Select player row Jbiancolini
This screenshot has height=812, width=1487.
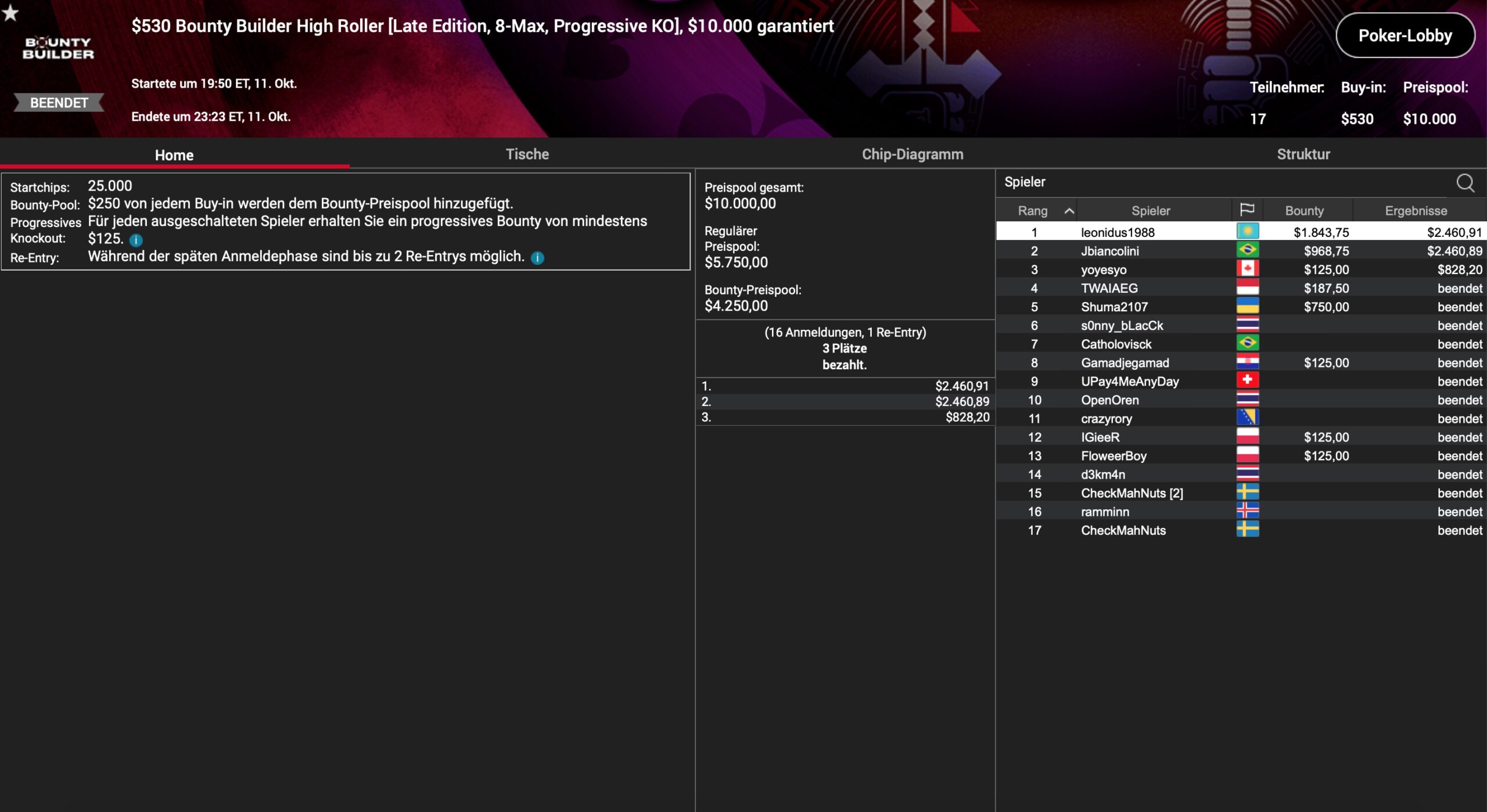point(1109,251)
